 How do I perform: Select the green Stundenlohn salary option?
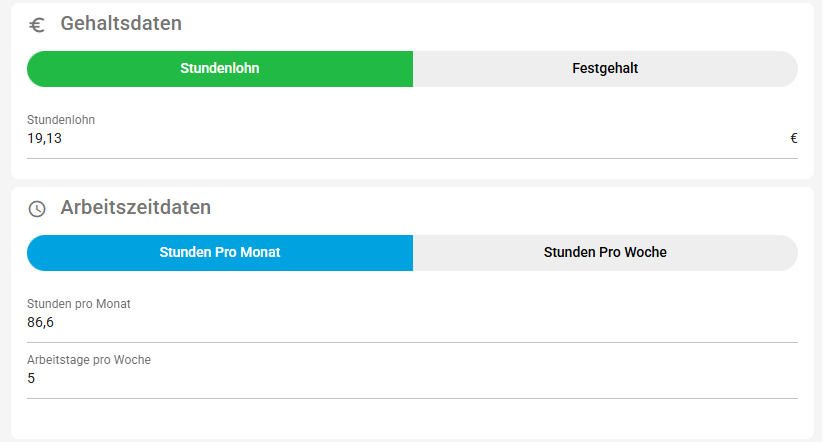pyautogui.click(x=220, y=69)
